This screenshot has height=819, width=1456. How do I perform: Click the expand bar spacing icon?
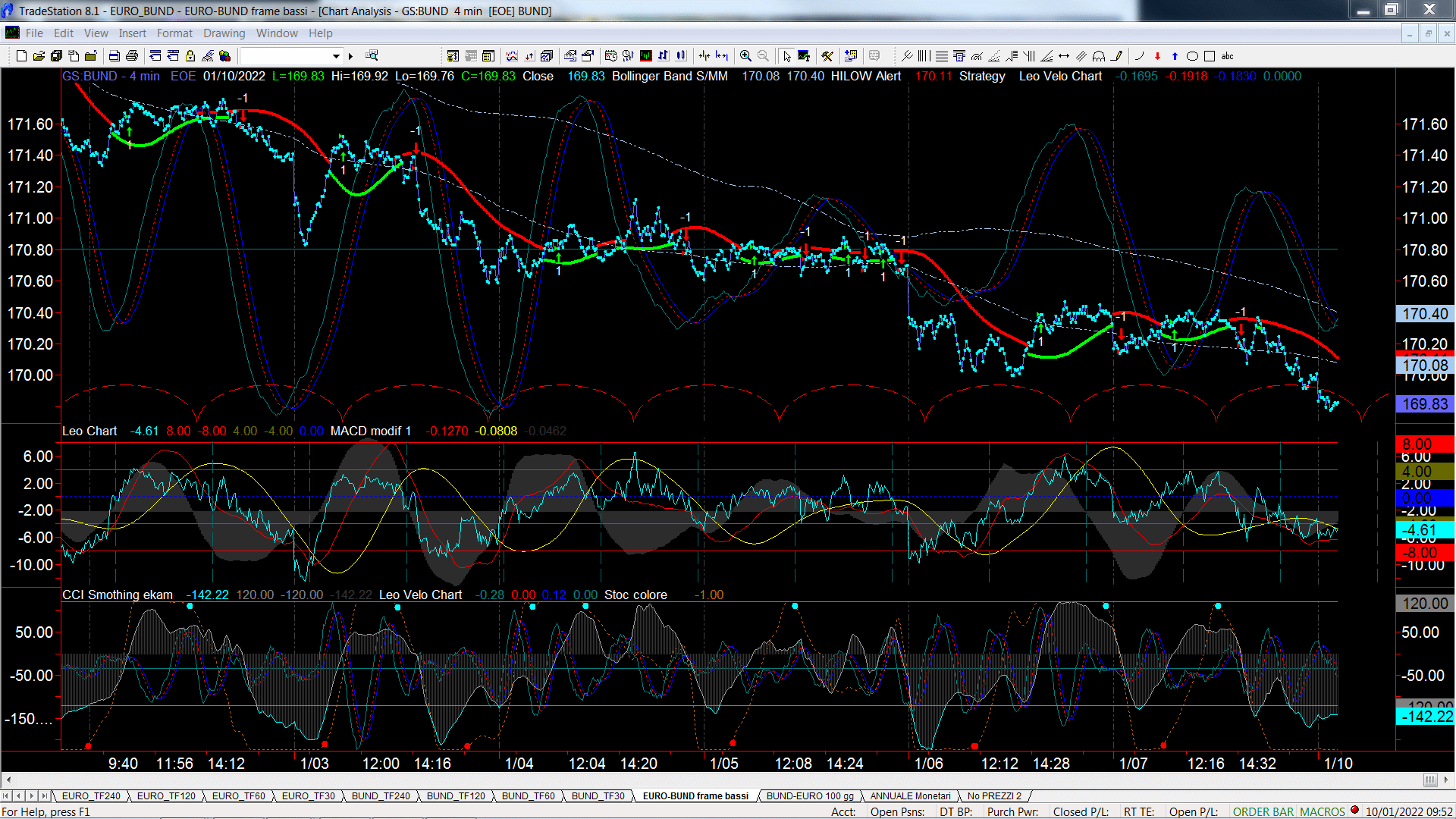tap(722, 56)
